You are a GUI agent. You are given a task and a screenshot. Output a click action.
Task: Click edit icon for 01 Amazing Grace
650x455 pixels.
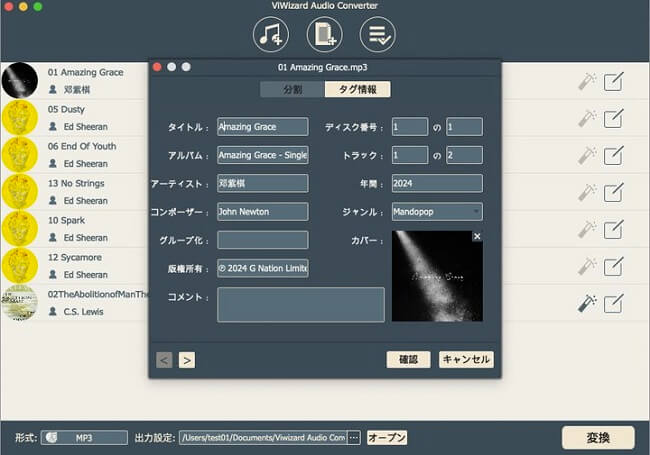[613, 81]
